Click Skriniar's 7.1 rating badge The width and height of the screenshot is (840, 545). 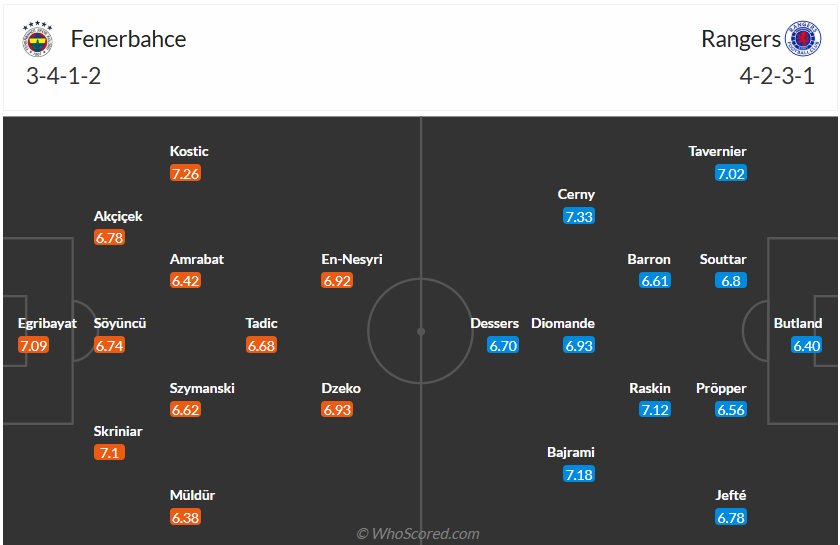(110, 453)
